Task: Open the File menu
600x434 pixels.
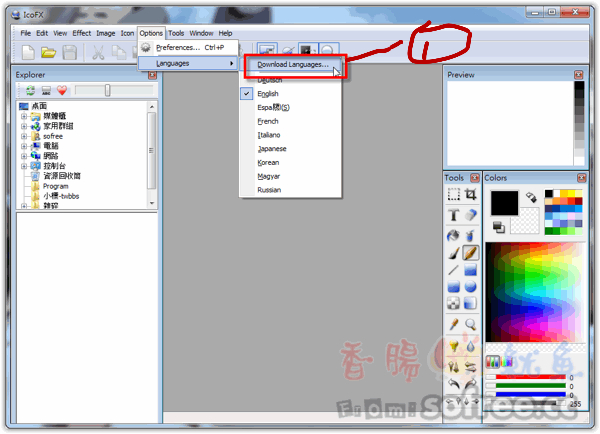Action: point(26,33)
